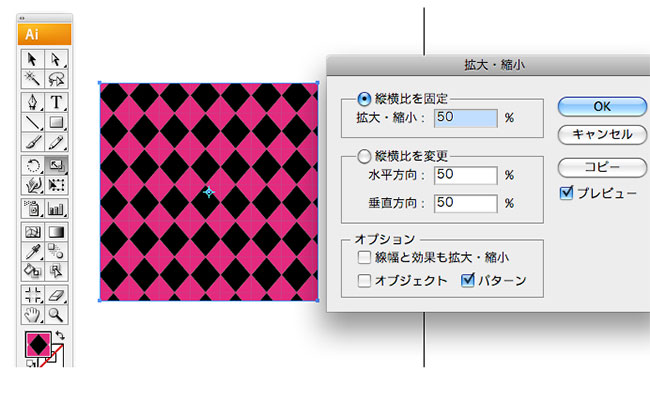Image resolution: width=650 pixels, height=402 pixels.
Task: Activate the Type tool
Action: coord(56,102)
